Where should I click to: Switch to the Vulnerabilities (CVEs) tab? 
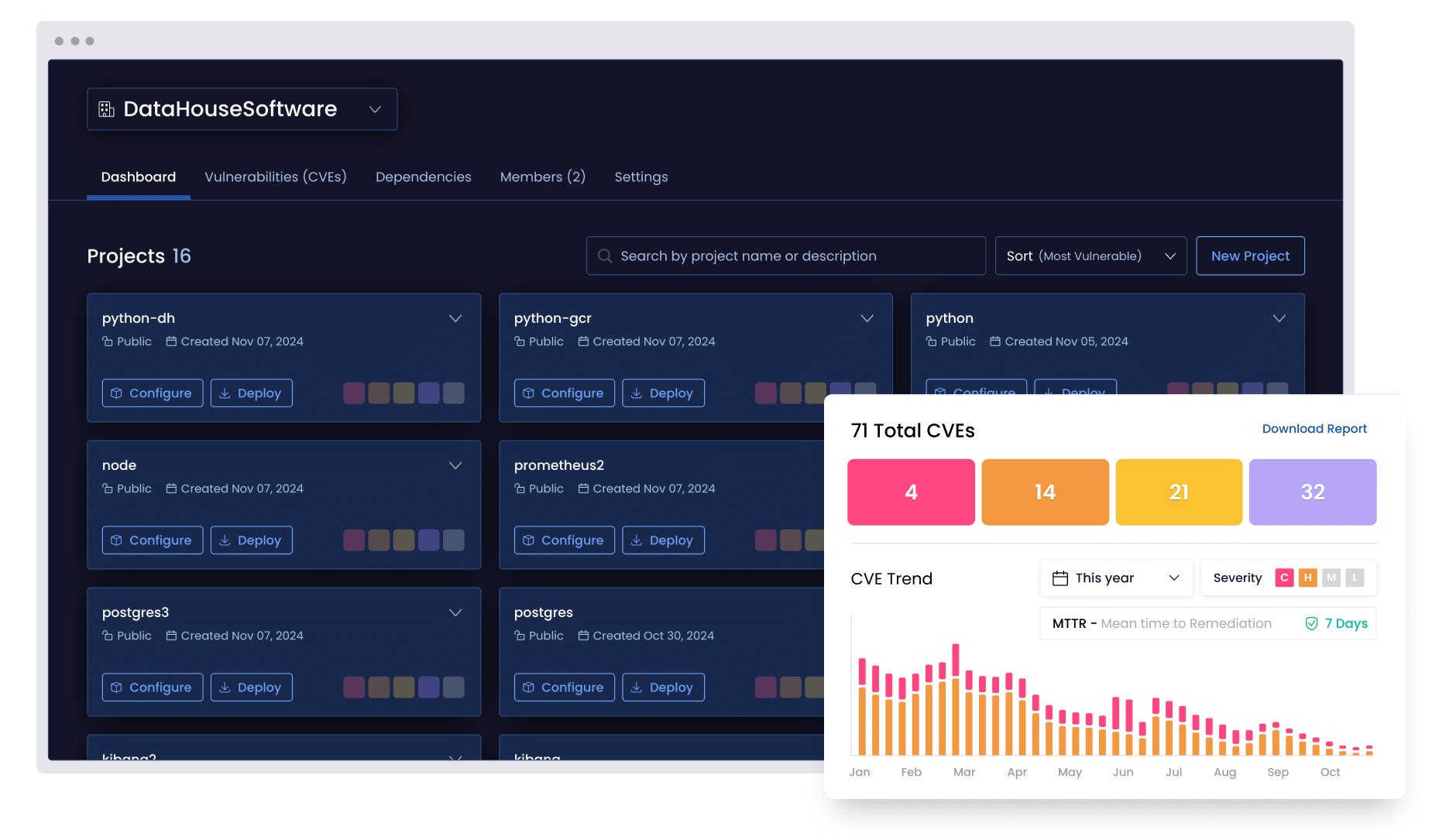[275, 177]
